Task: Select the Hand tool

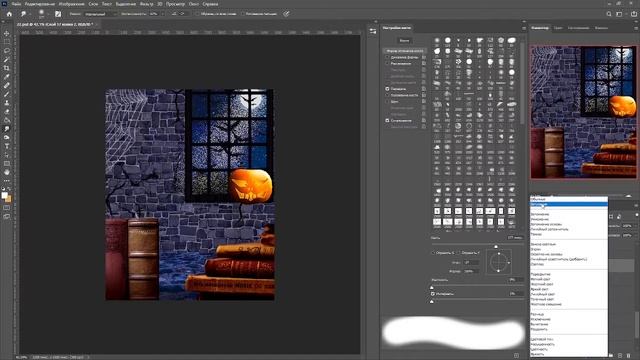Action: [x=7, y=172]
